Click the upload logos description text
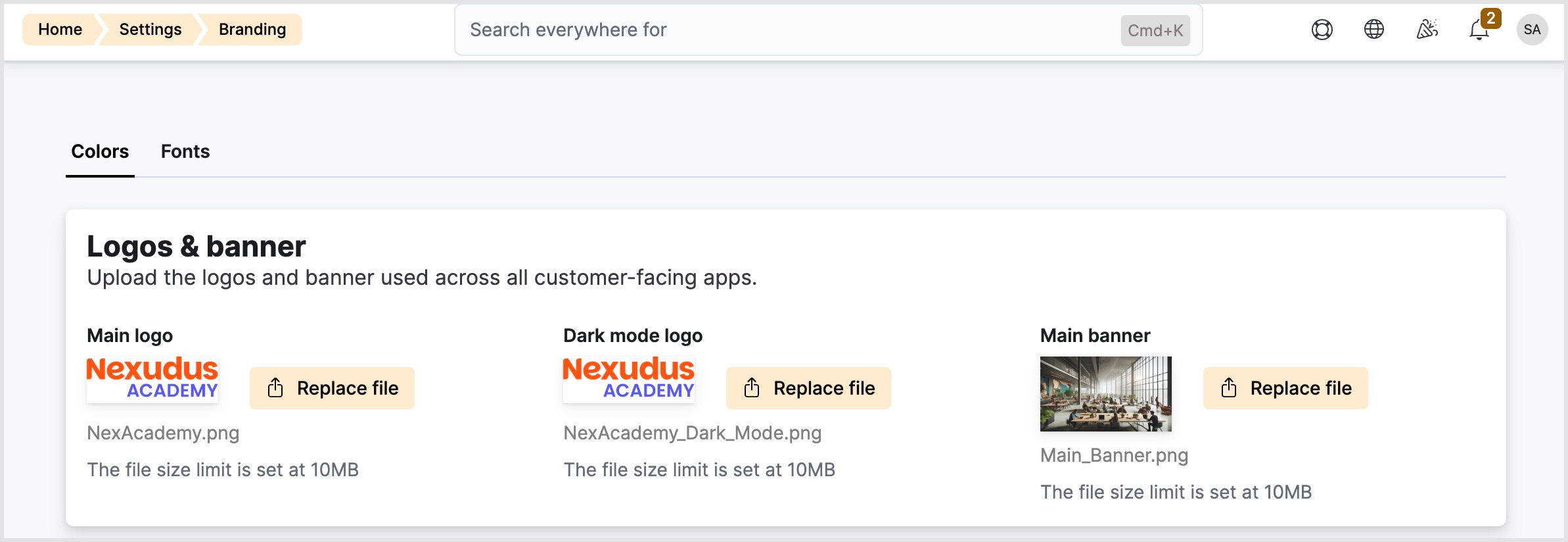 pos(422,278)
